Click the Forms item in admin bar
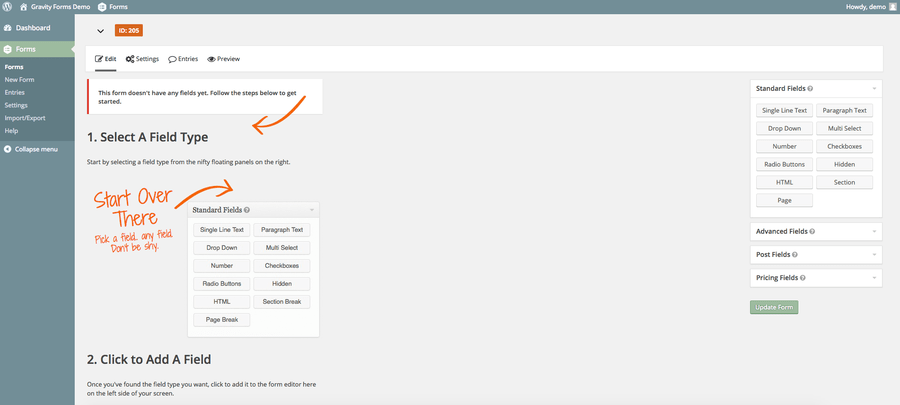This screenshot has width=900, height=405. [112, 7]
